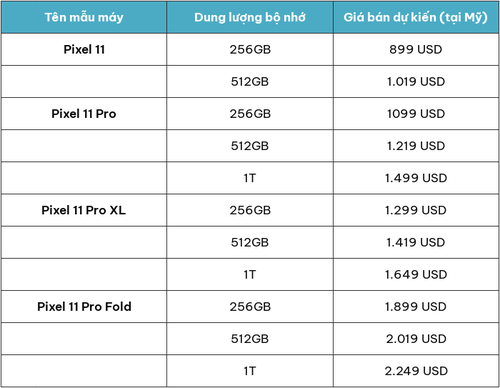Select the Pixel 11 Pro XL cell
This screenshot has height=388, width=500.
(x=84, y=210)
